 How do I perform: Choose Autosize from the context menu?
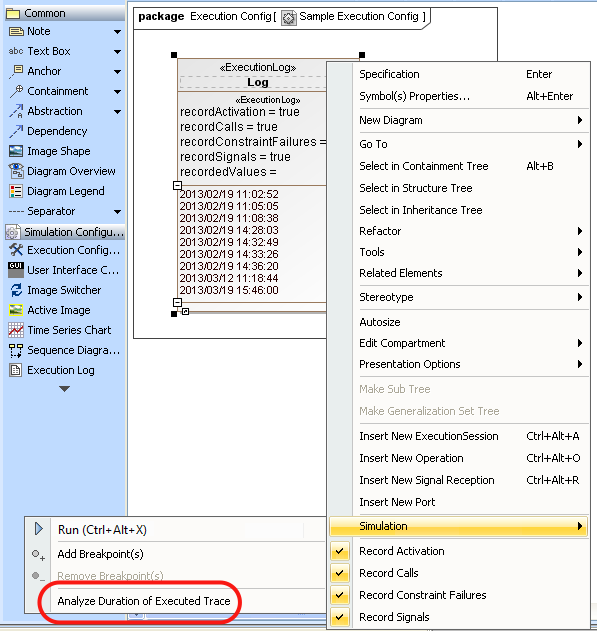459,322
